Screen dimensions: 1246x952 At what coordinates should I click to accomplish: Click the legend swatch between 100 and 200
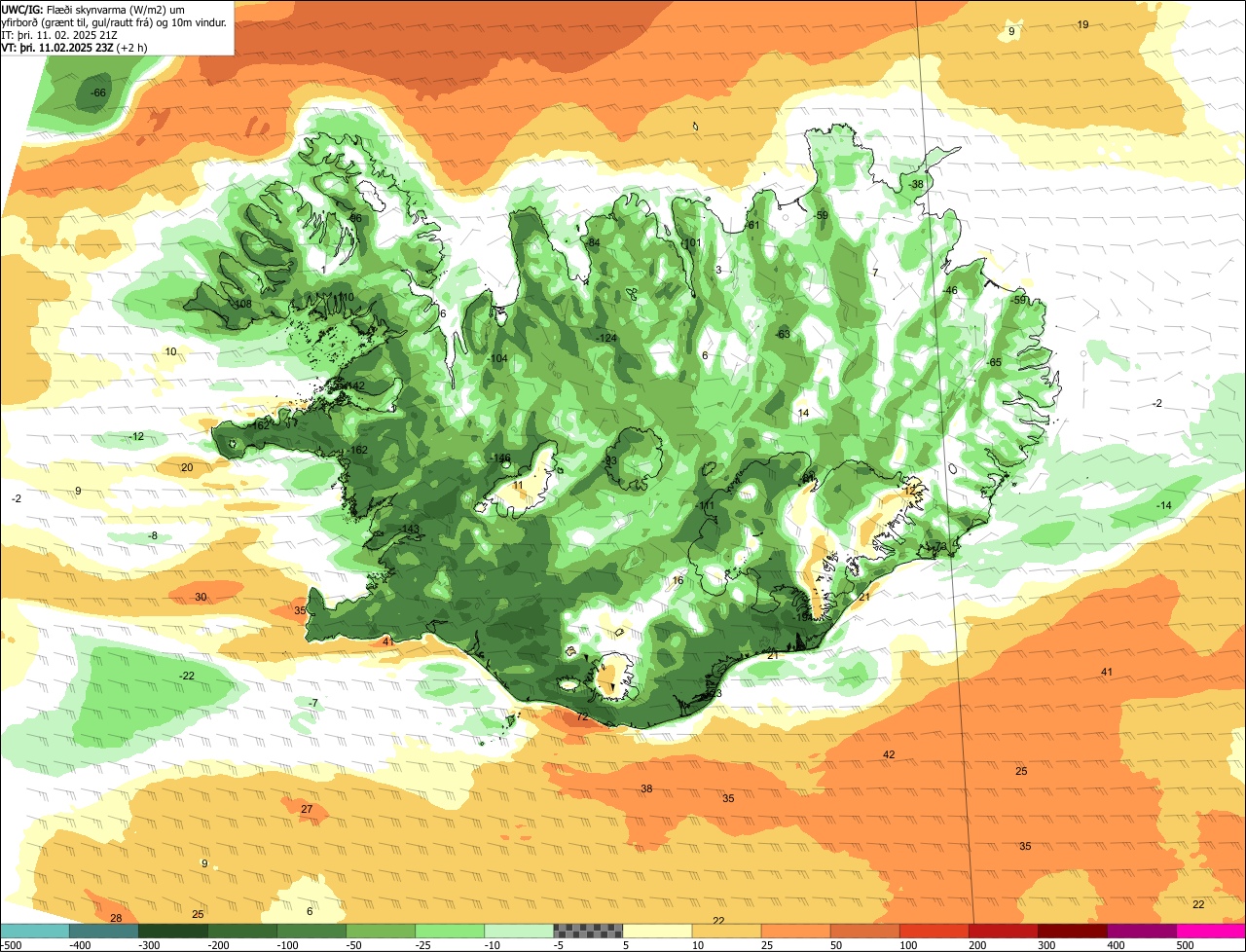[934, 931]
